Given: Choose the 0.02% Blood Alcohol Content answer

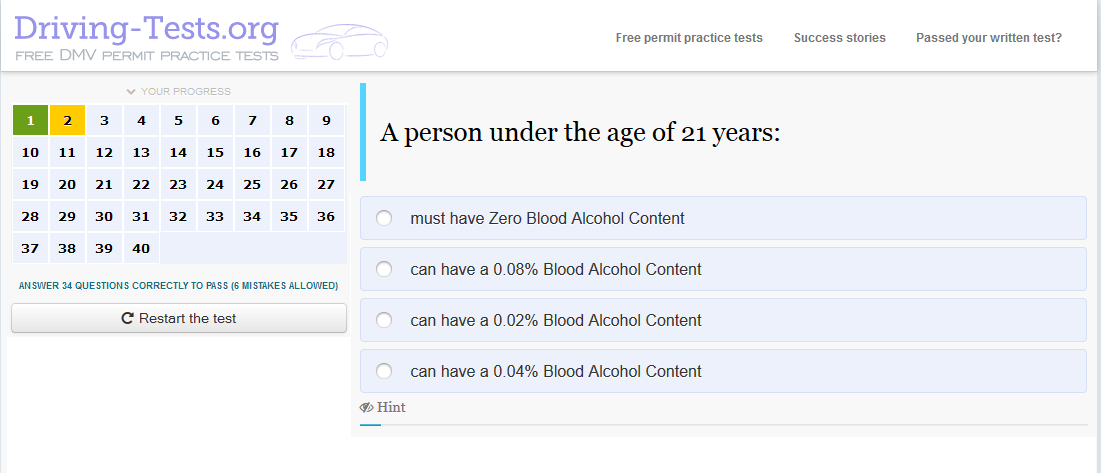Looking at the screenshot, I should [x=723, y=320].
